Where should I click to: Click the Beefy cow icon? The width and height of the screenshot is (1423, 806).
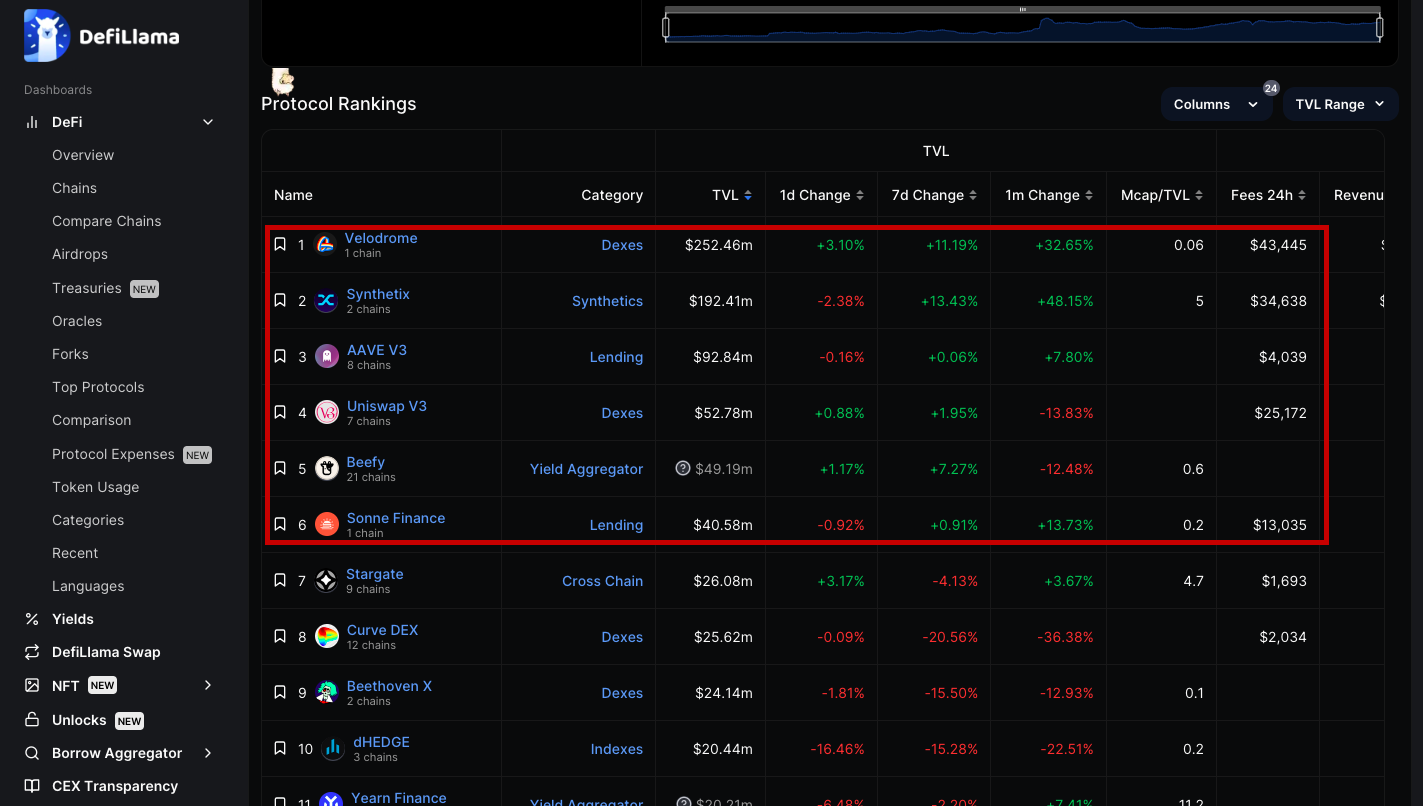327,469
